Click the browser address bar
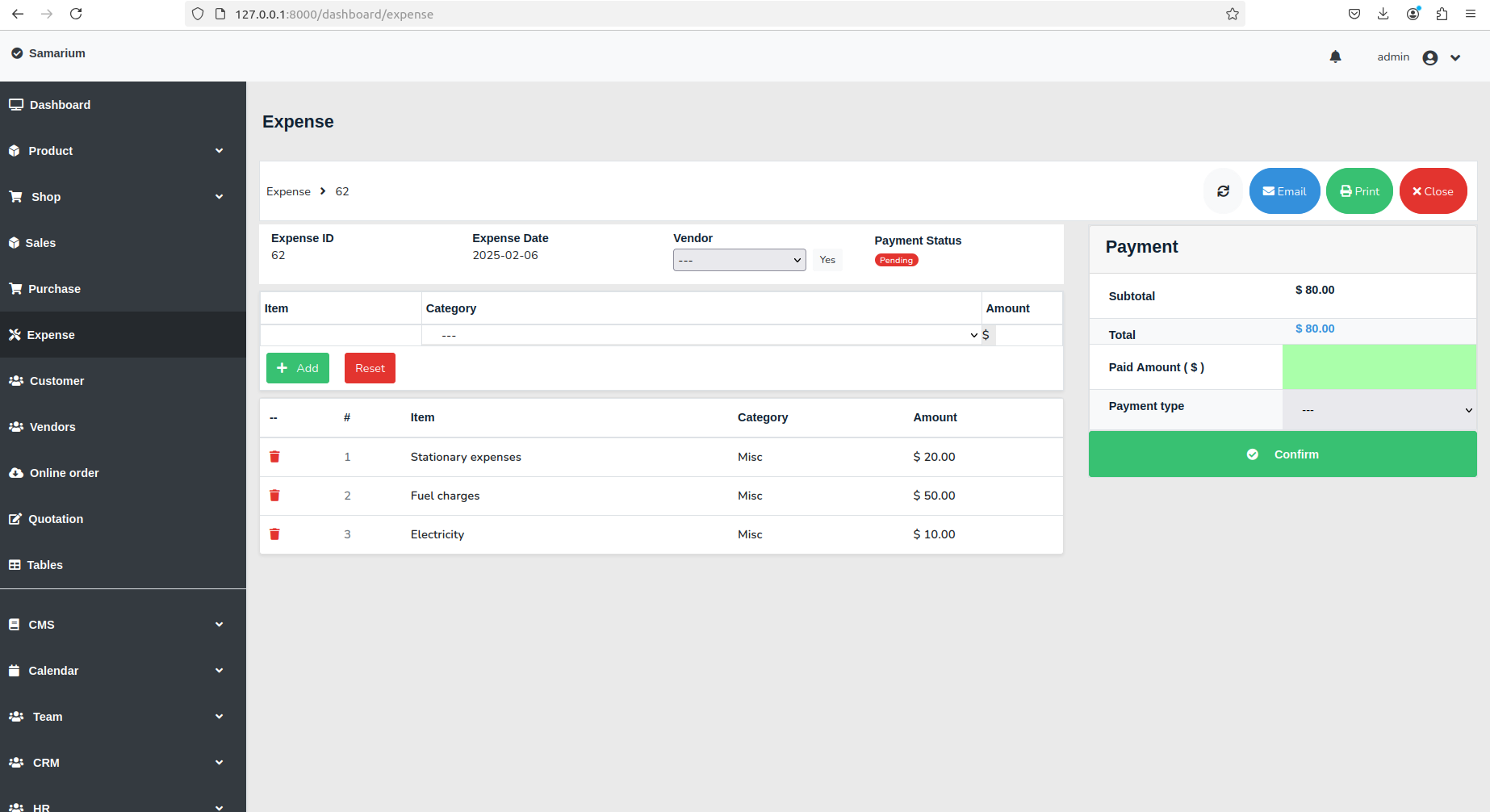Screen dimensions: 1490x812 [714, 14]
